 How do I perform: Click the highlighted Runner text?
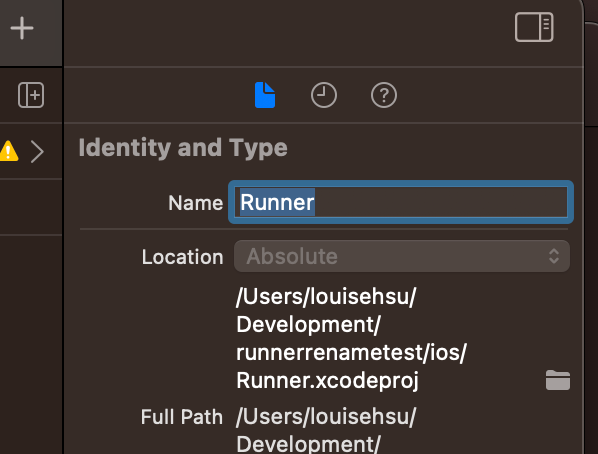point(277,202)
